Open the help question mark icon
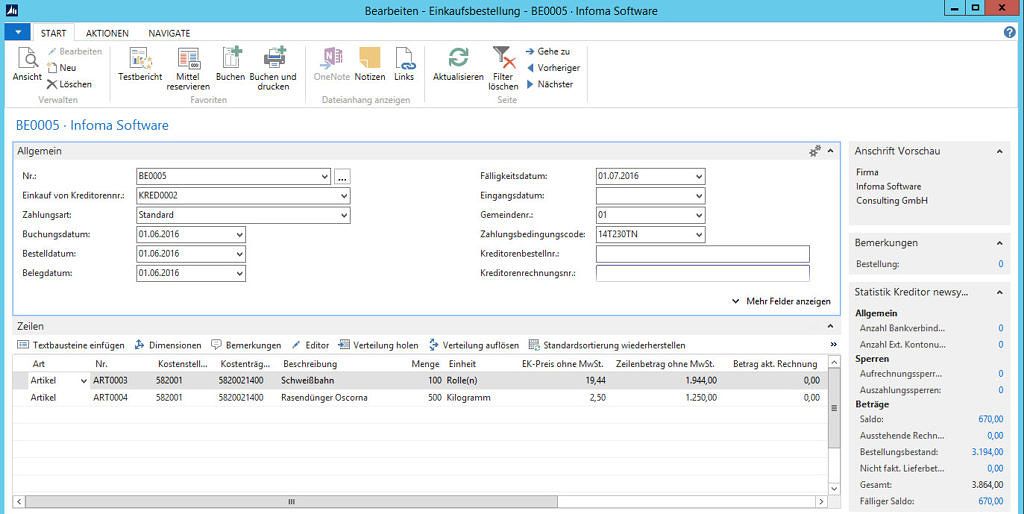1024x514 pixels. point(1010,32)
